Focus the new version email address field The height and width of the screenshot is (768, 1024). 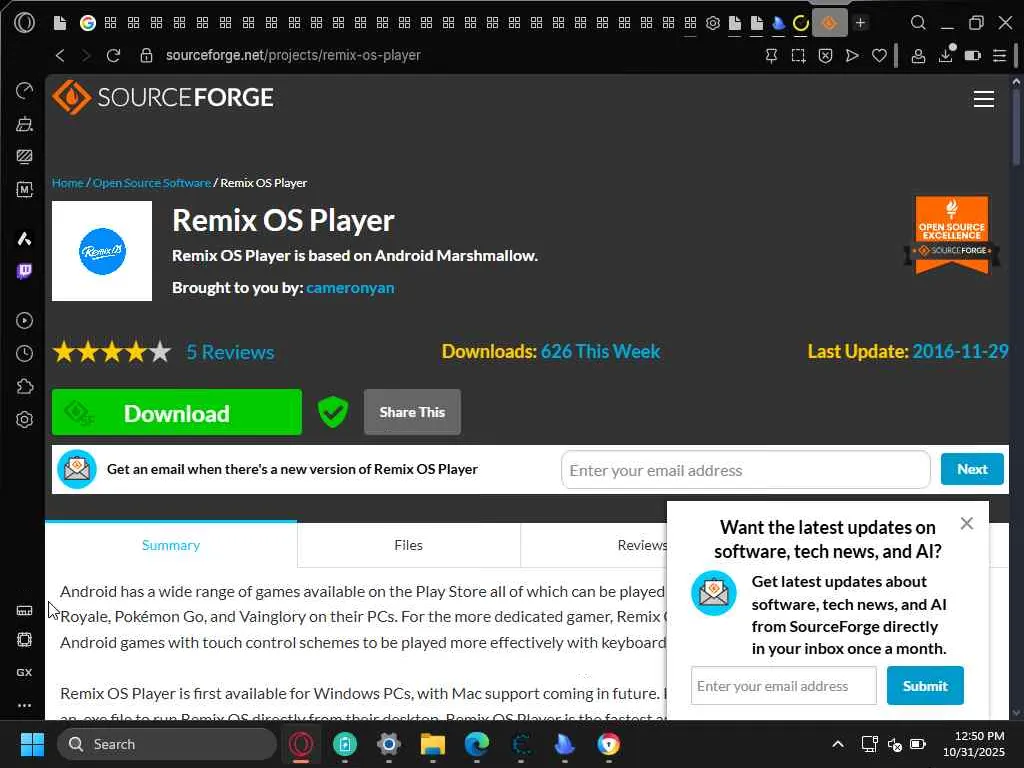(x=745, y=470)
